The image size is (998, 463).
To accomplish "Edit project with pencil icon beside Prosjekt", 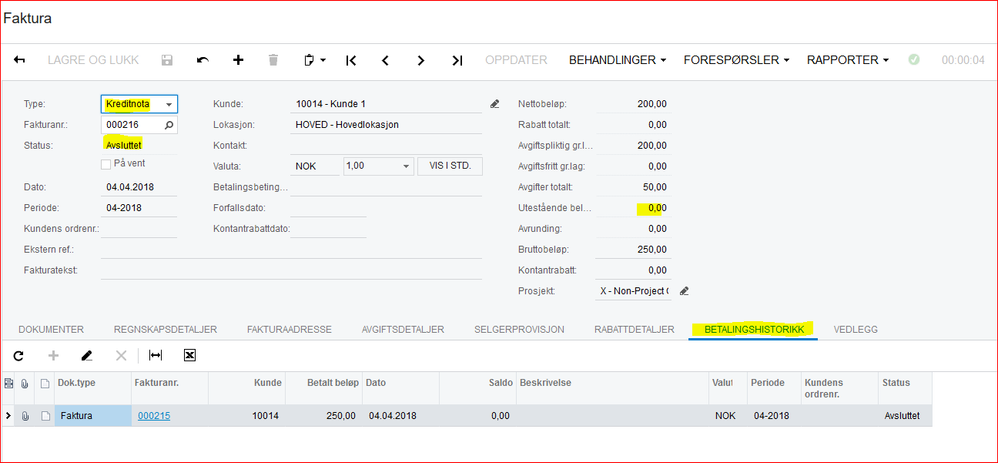I will [684, 291].
